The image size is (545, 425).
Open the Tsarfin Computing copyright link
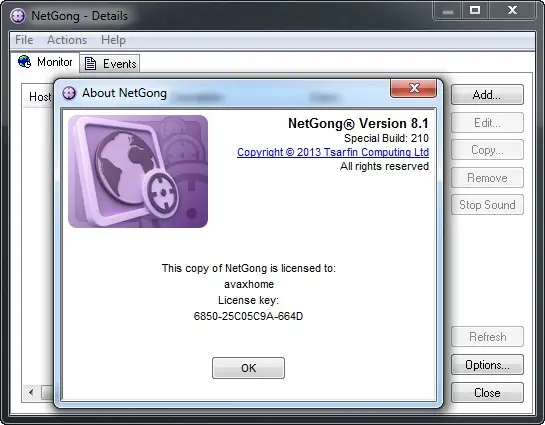(x=333, y=152)
